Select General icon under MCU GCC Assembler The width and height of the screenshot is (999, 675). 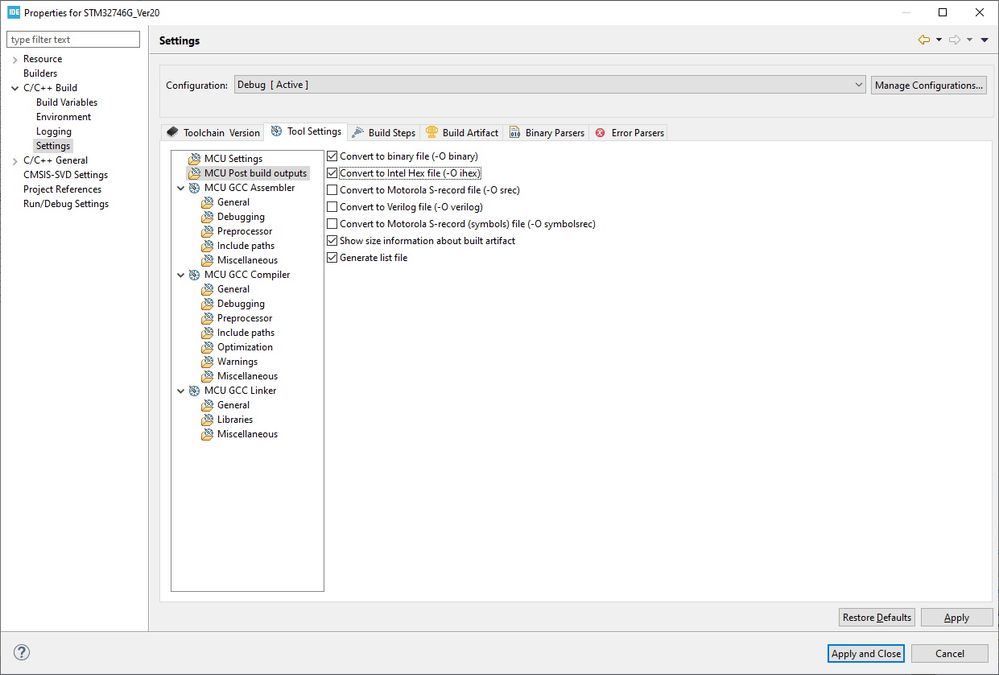click(207, 203)
